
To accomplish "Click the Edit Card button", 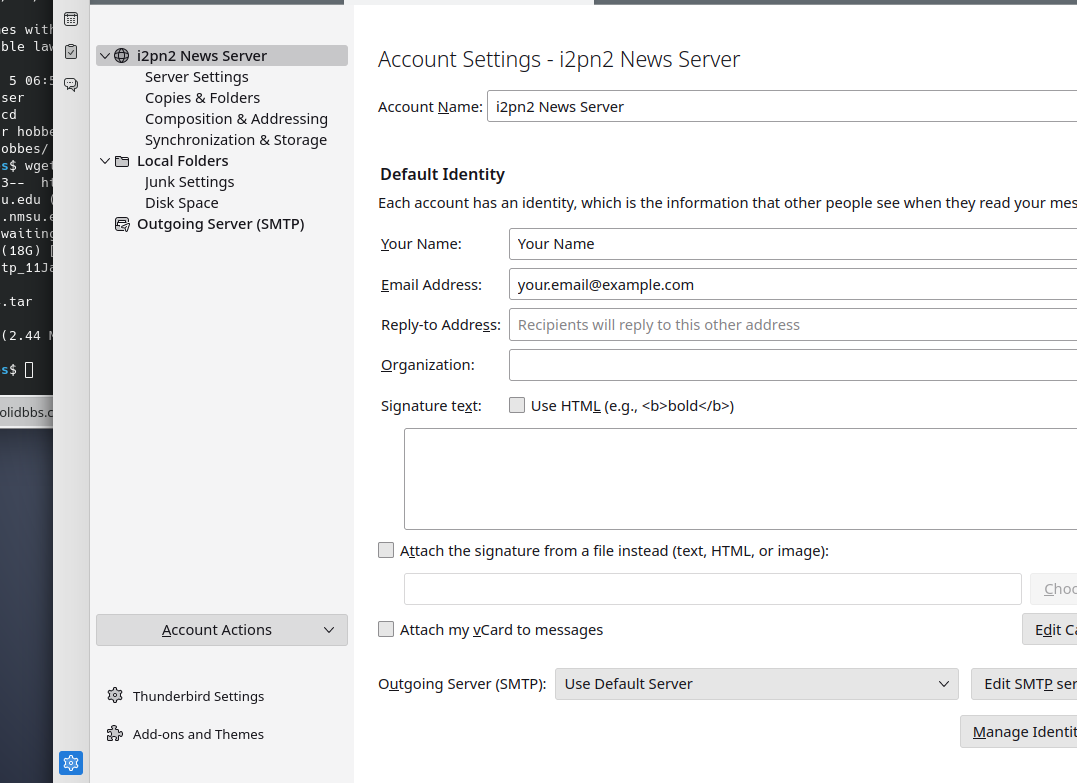I will click(x=1050, y=629).
